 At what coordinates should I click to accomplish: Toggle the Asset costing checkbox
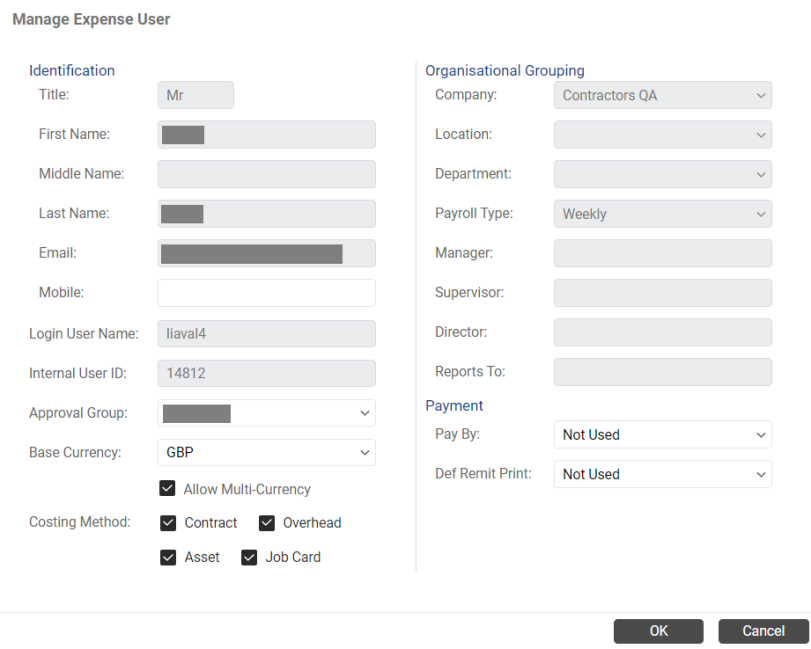(x=168, y=557)
